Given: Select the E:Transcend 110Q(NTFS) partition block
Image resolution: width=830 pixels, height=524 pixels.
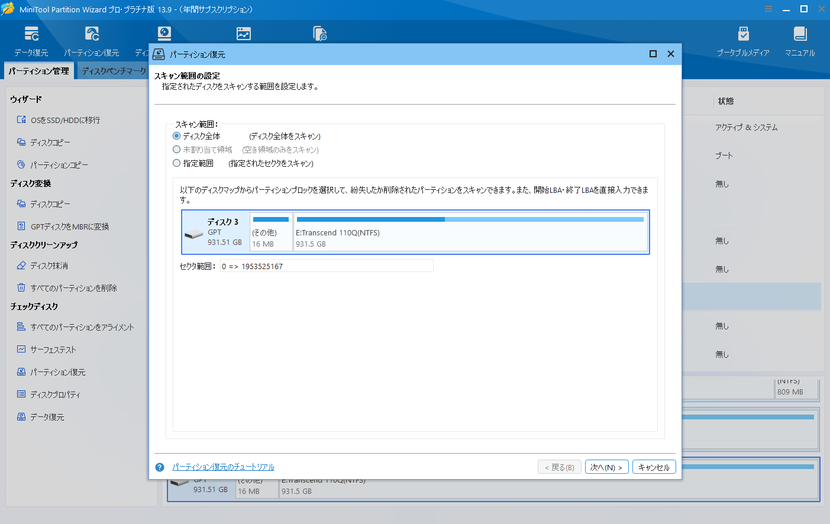Looking at the screenshot, I should pos(471,232).
